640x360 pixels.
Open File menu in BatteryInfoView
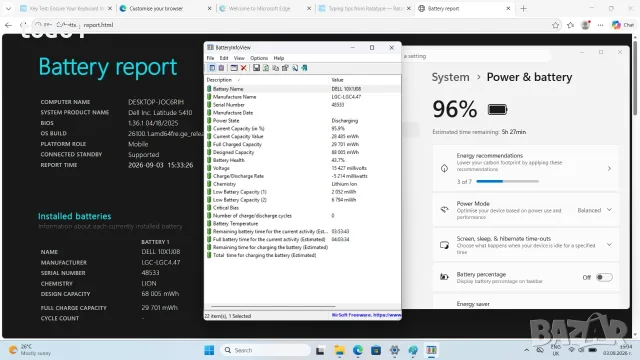(210, 58)
